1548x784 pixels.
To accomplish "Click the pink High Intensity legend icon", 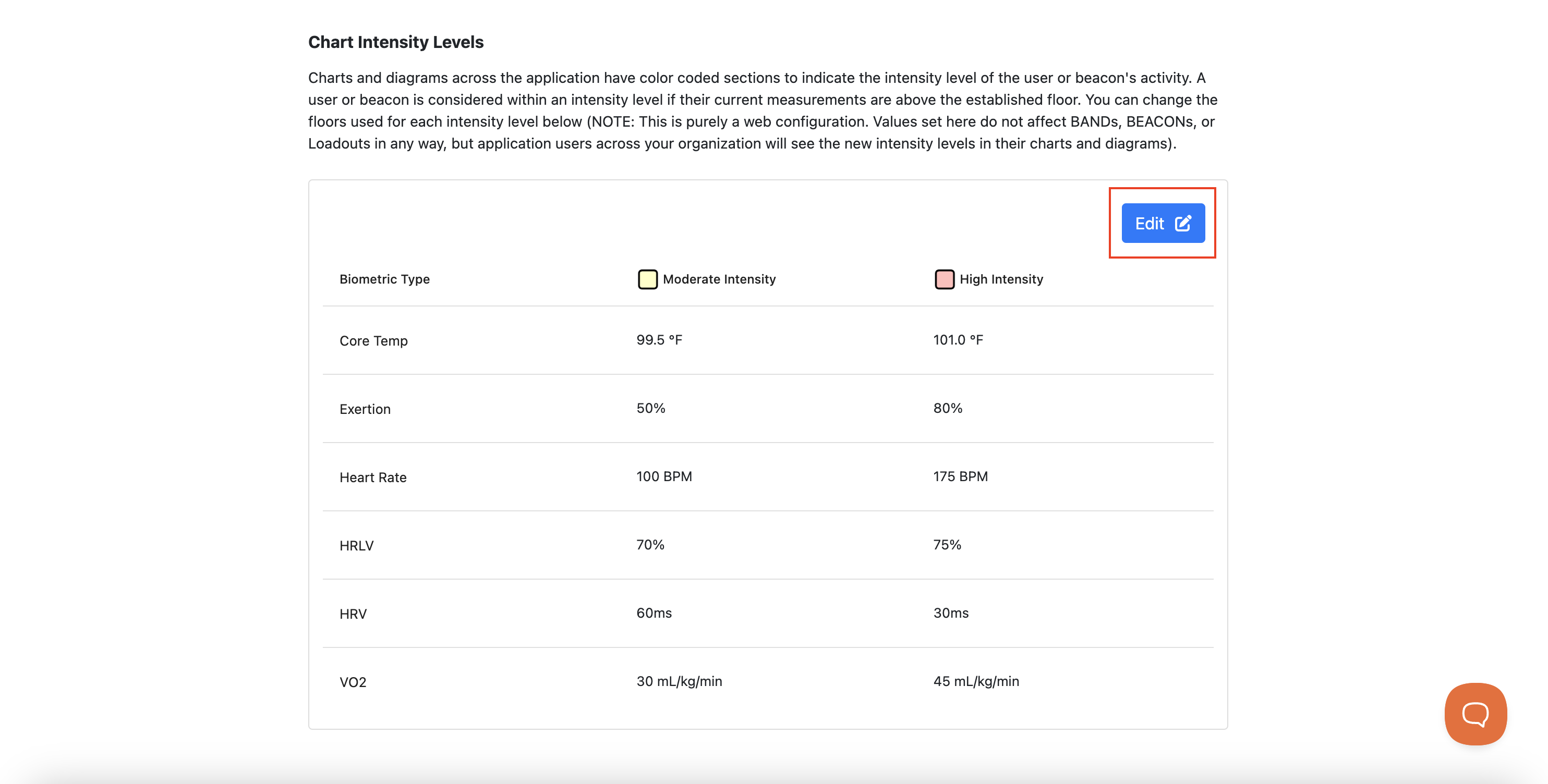I will coord(944,279).
